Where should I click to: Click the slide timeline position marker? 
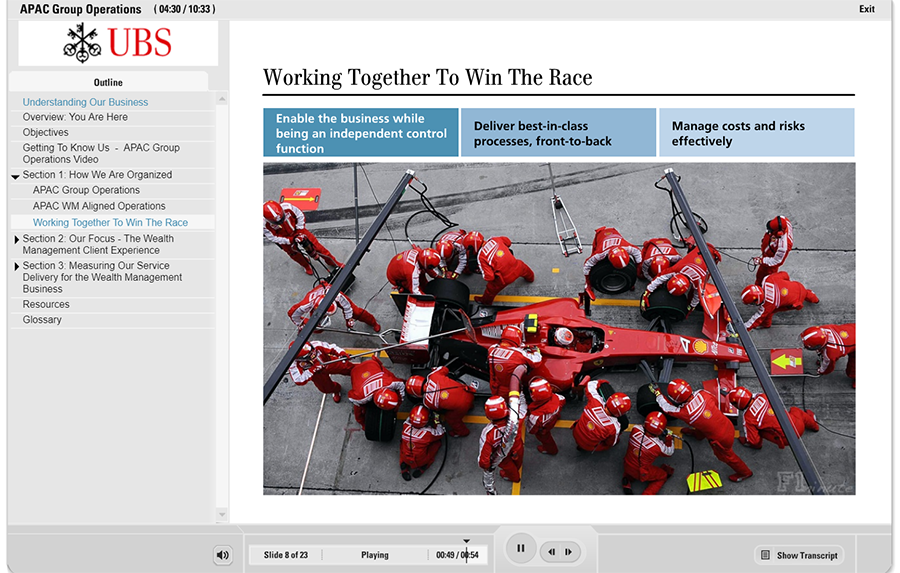tap(466, 543)
